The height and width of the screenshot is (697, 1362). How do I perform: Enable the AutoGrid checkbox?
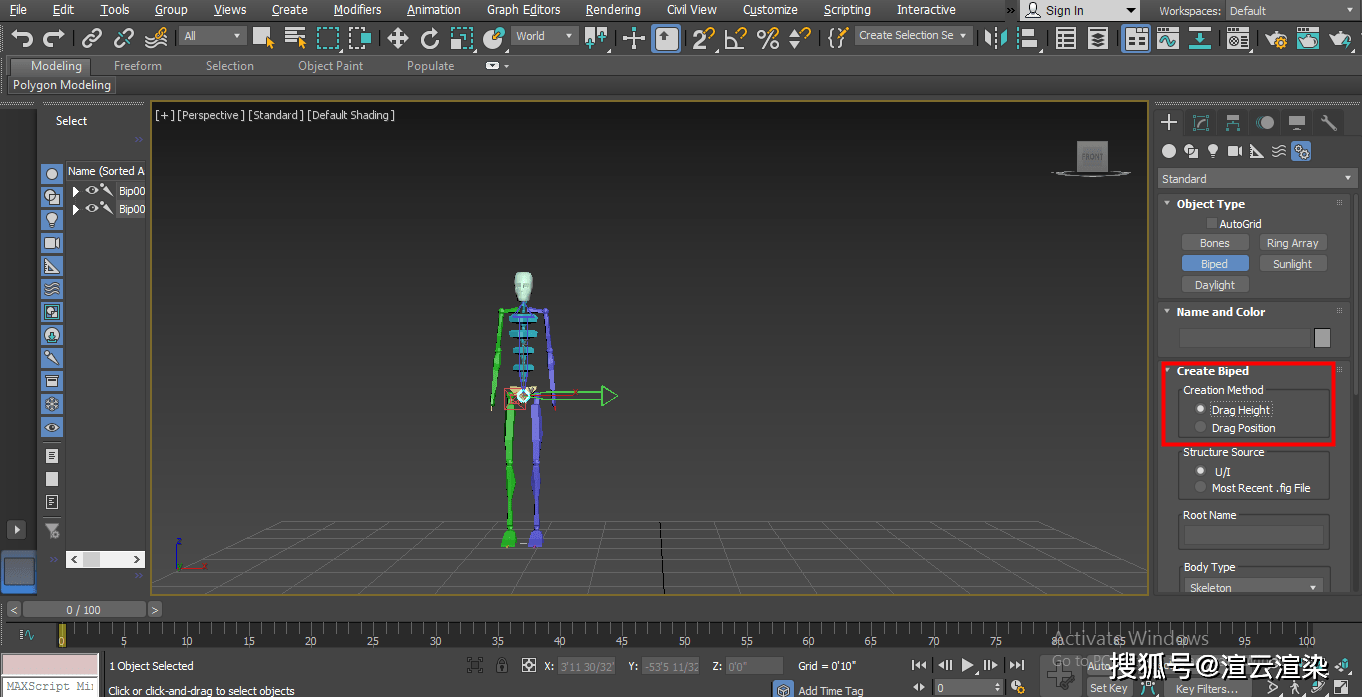1212,224
